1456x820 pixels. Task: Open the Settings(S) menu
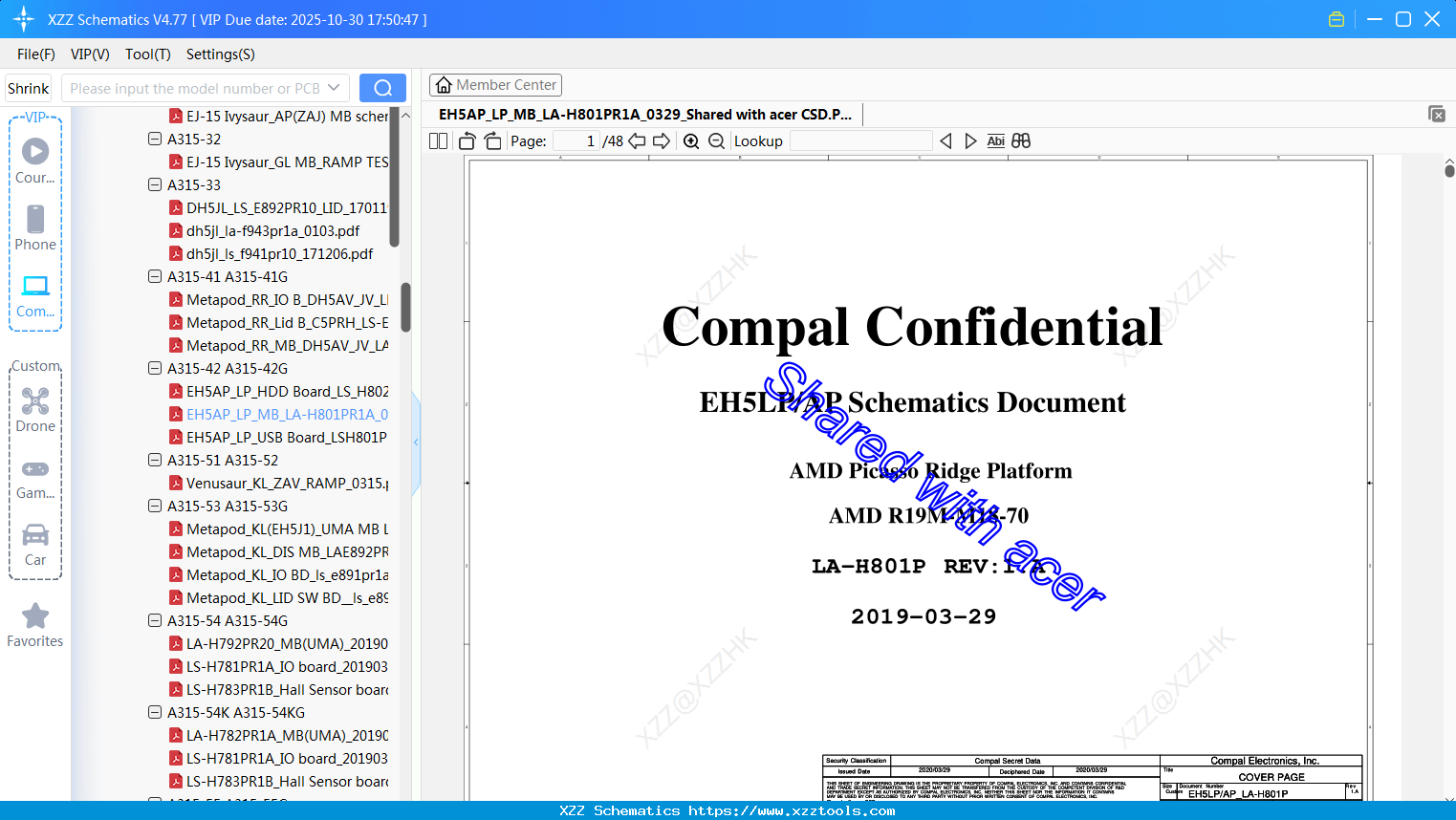click(x=221, y=54)
